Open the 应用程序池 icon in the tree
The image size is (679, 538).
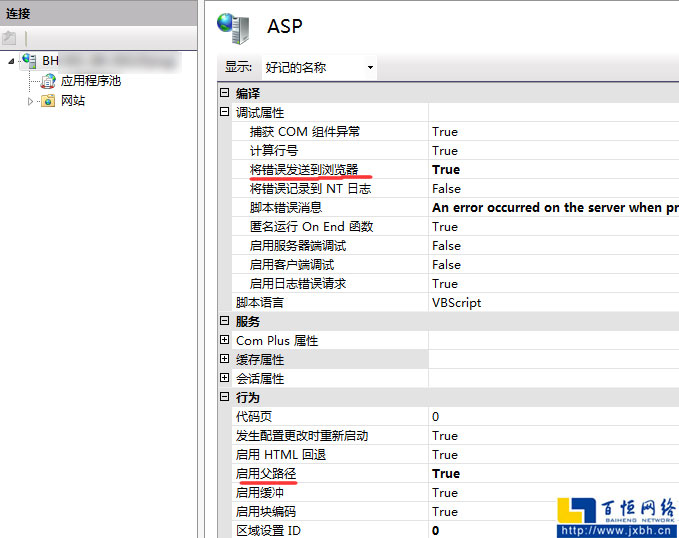click(x=48, y=81)
